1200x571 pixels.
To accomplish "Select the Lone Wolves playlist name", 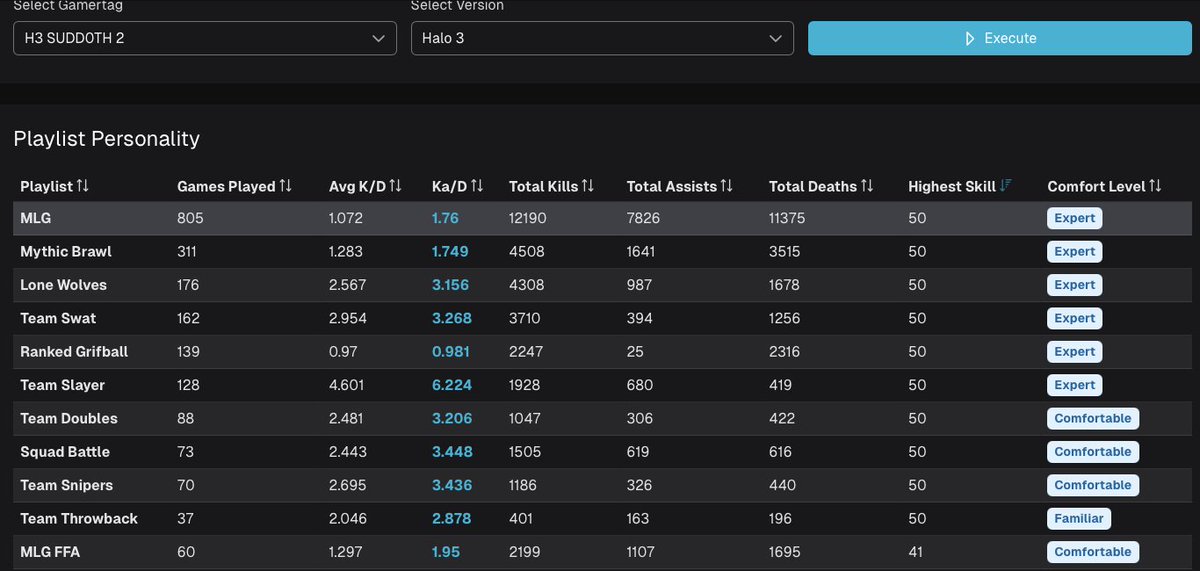I will (63, 285).
